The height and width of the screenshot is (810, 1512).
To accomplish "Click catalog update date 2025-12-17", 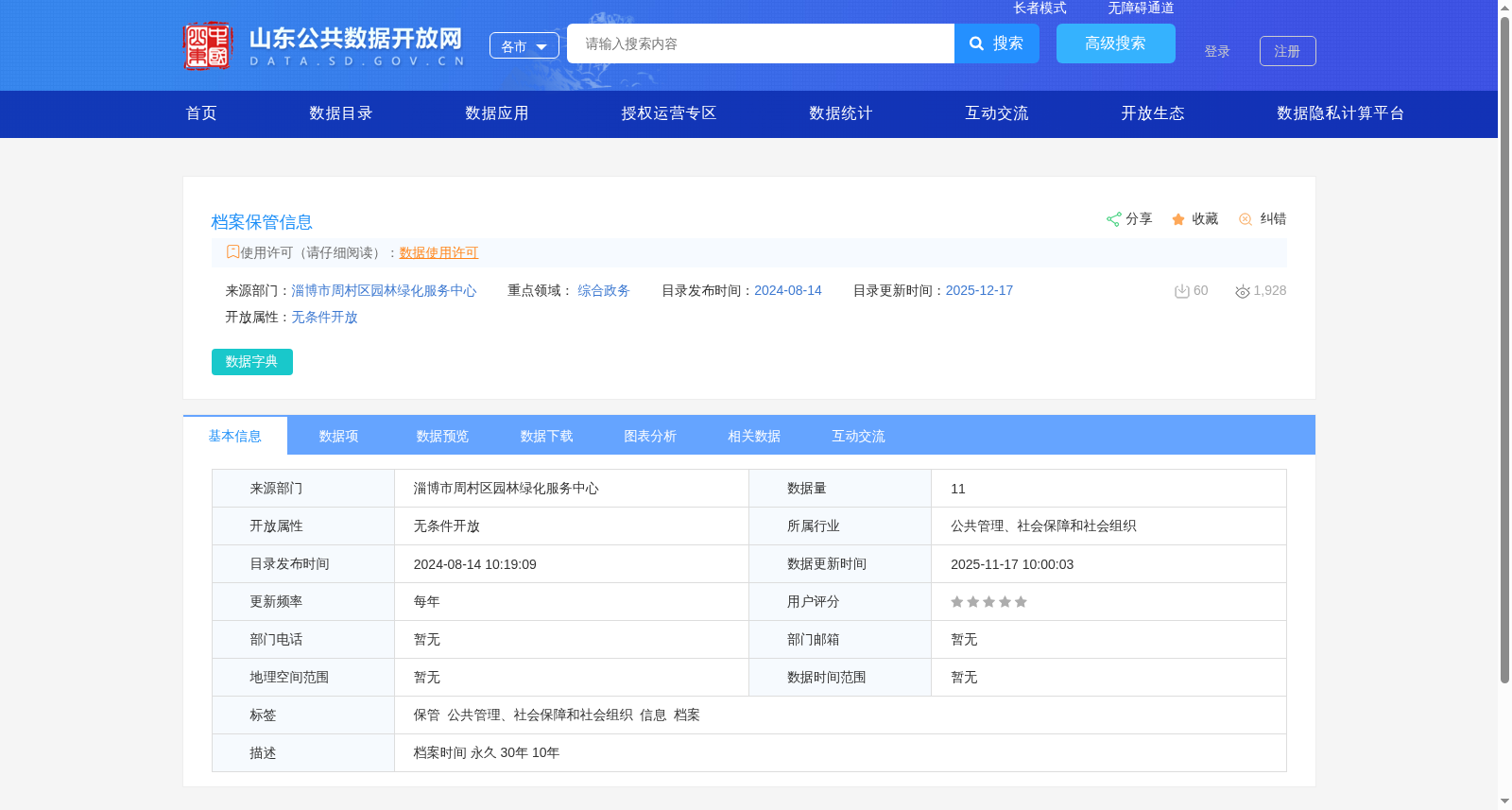I will tap(979, 291).
